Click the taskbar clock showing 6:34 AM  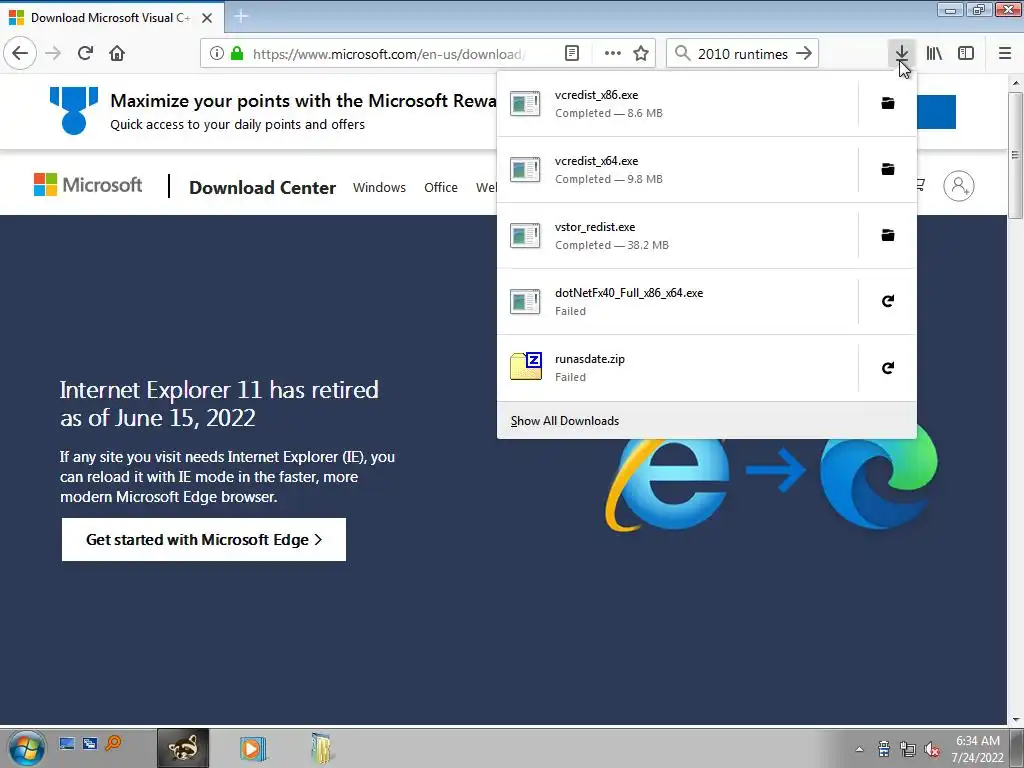pos(978,748)
